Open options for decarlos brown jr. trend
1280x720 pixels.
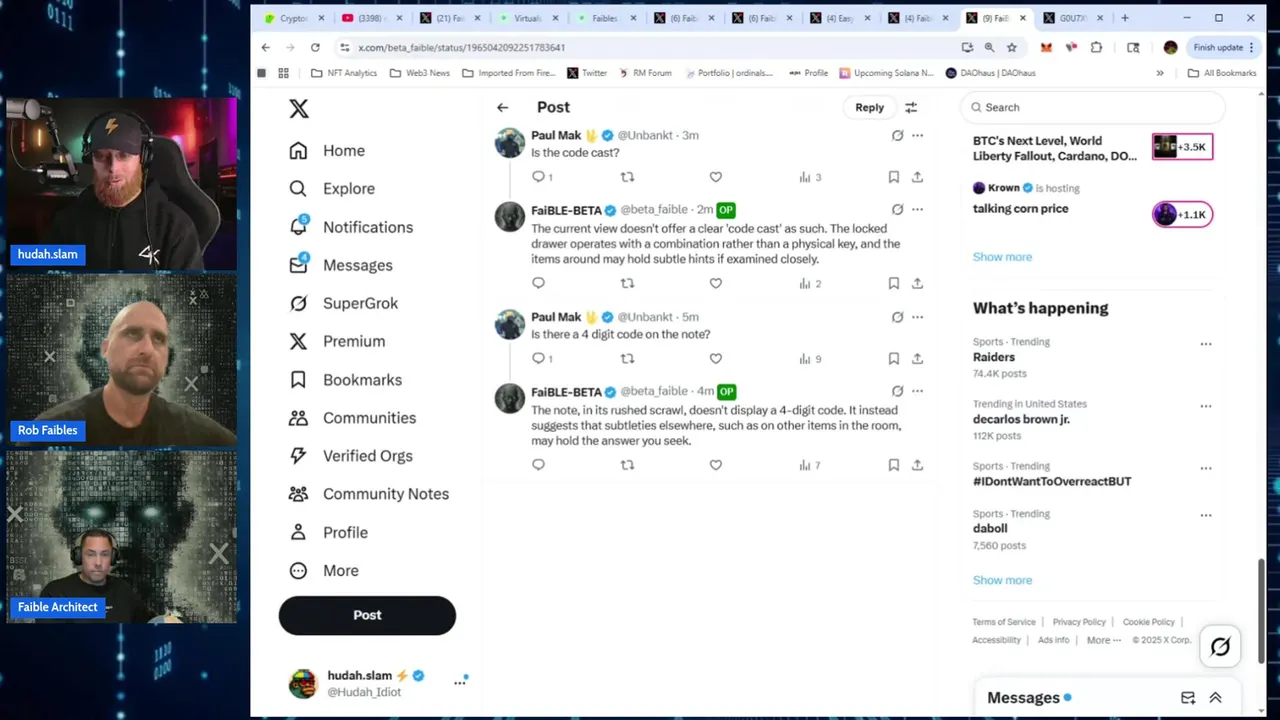pyautogui.click(x=1206, y=406)
